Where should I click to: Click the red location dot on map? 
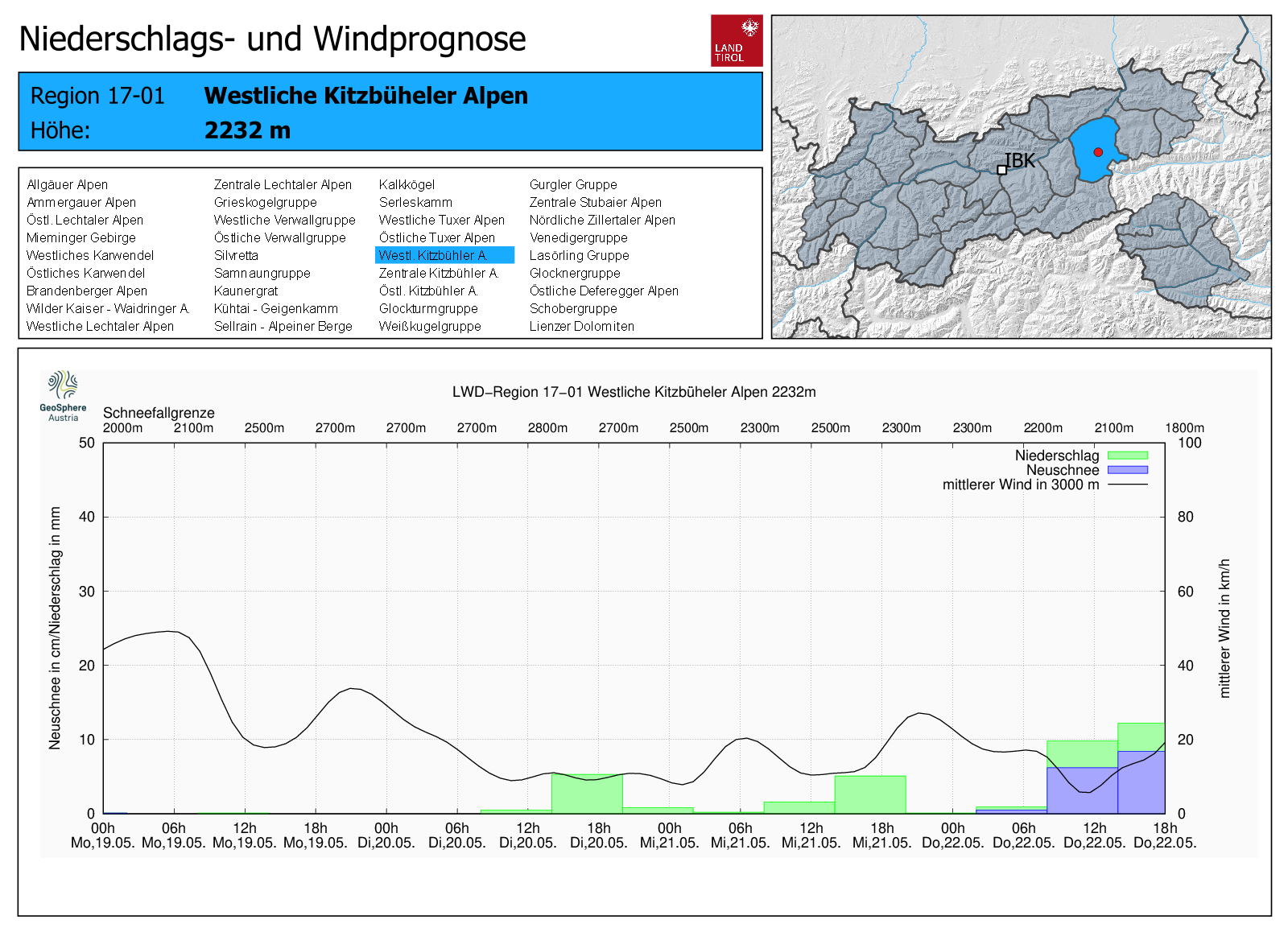click(1098, 152)
